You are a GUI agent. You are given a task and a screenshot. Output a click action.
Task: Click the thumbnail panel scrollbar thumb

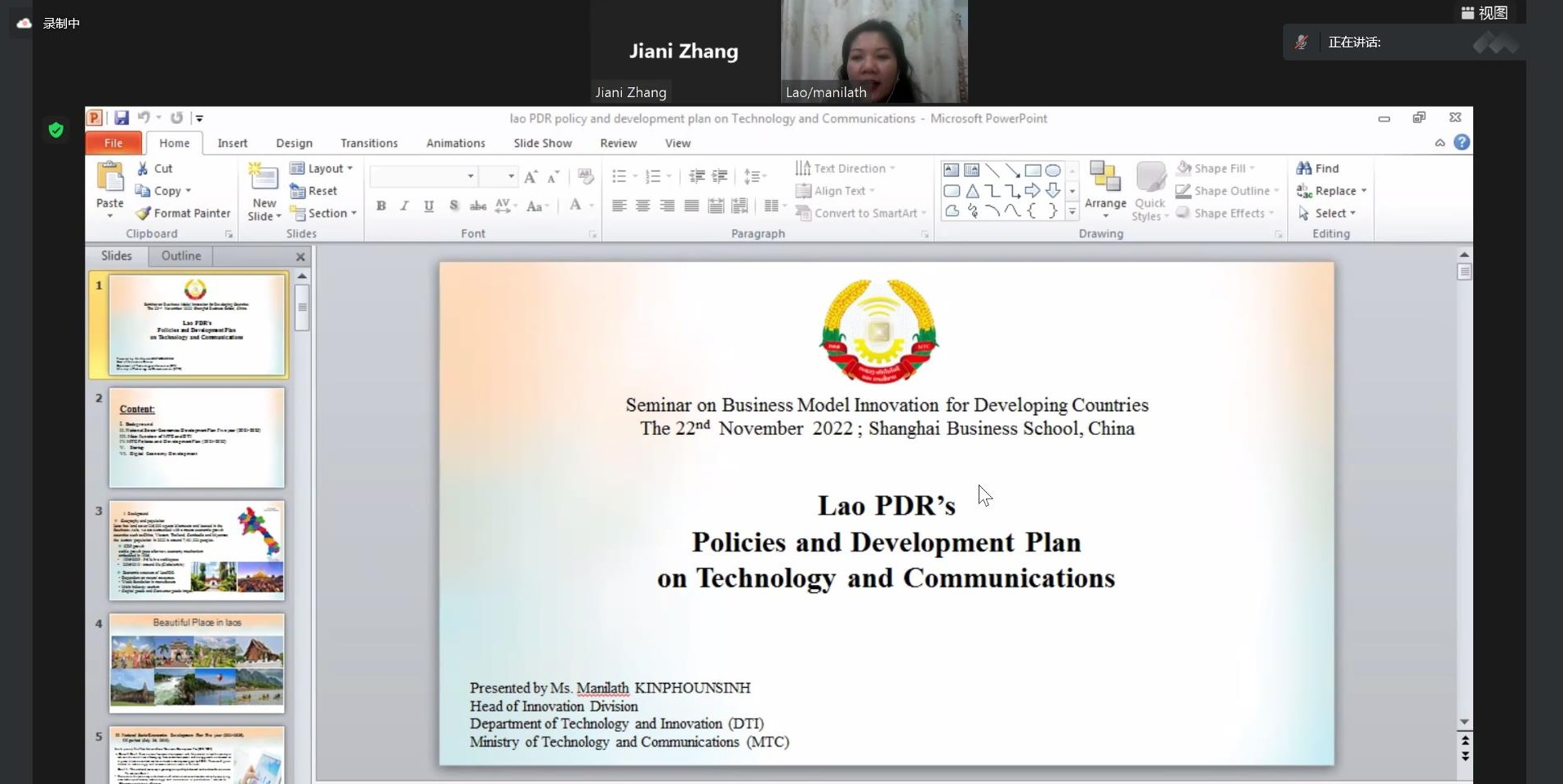pyautogui.click(x=302, y=308)
